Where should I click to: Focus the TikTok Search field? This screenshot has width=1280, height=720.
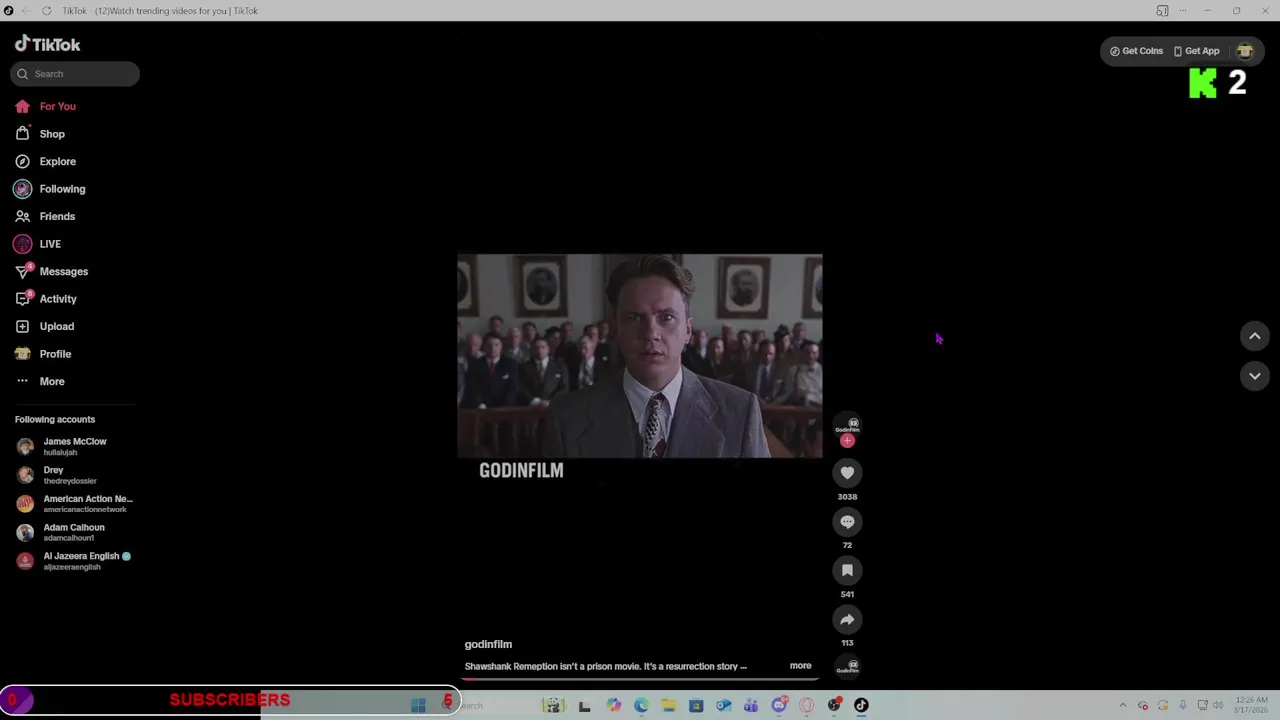[75, 74]
